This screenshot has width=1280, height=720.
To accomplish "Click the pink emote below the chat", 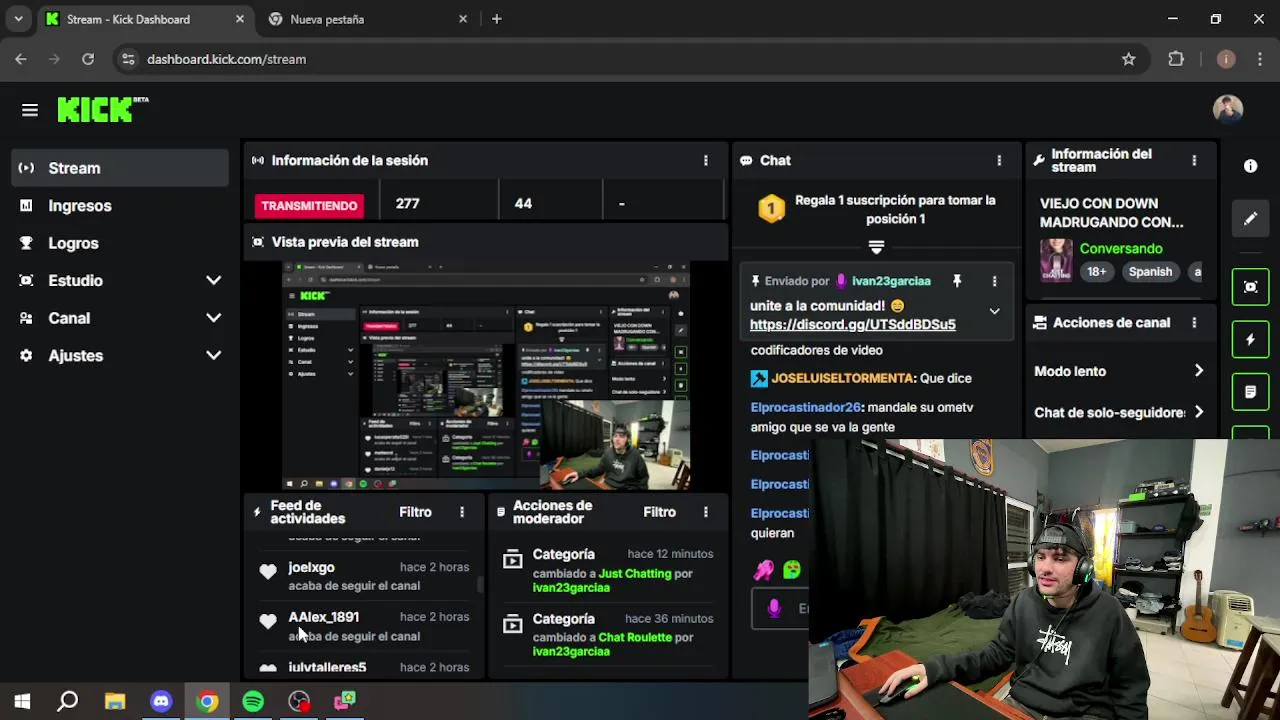I will pos(764,570).
